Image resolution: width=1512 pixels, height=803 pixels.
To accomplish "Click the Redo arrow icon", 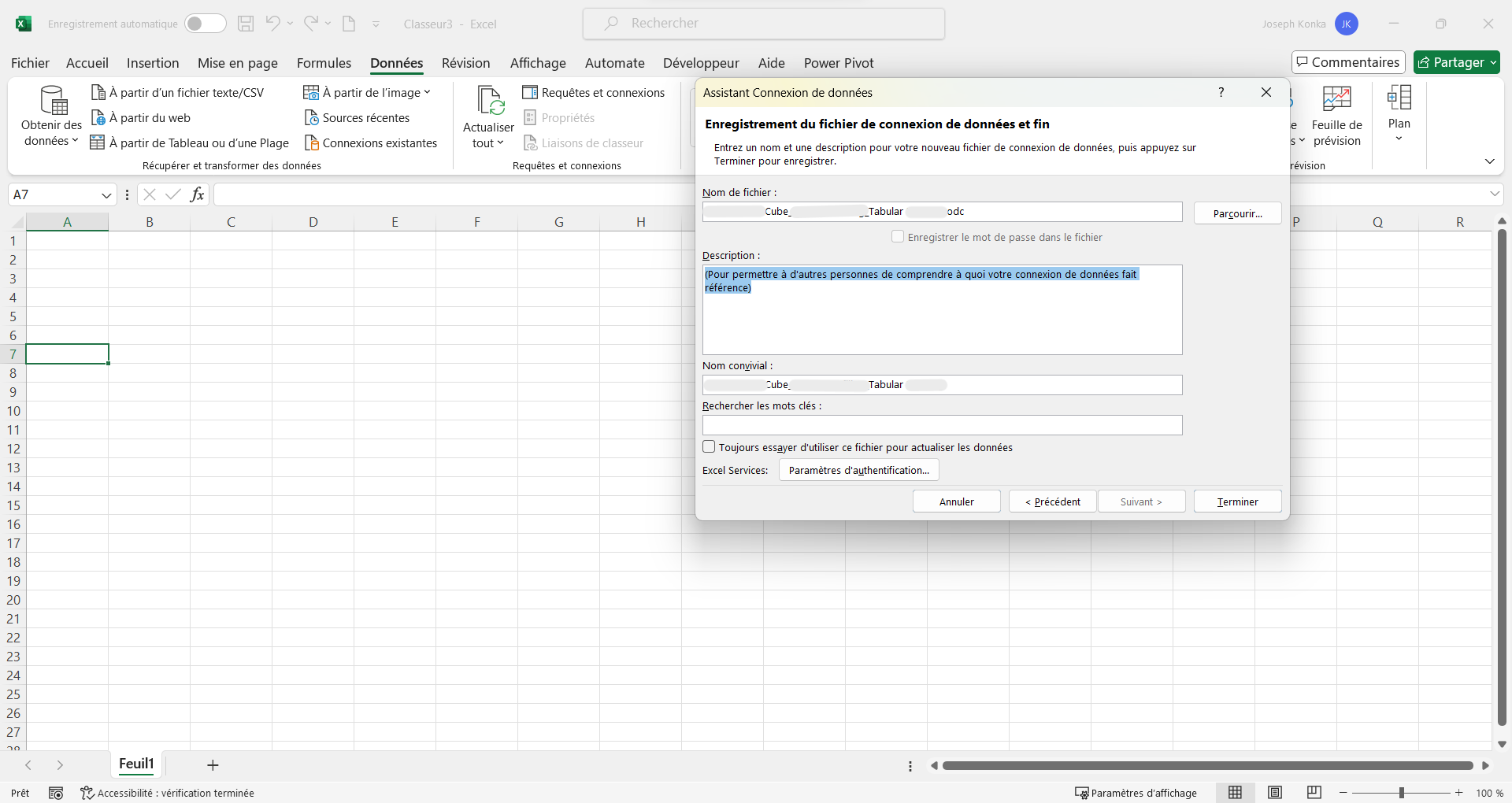I will [x=312, y=24].
